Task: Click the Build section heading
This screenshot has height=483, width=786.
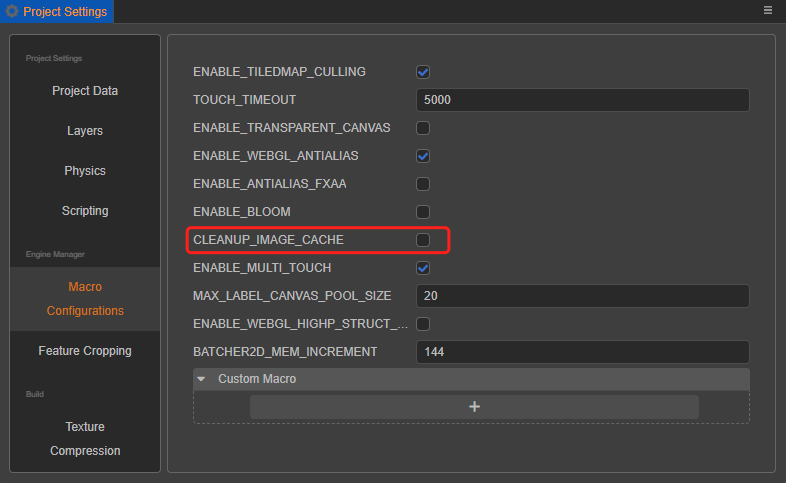Action: click(x=35, y=394)
